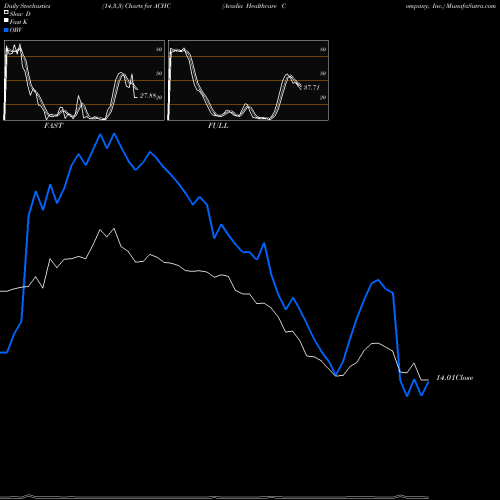Click the 27.88 value in the FAST chart

[x=148, y=96]
